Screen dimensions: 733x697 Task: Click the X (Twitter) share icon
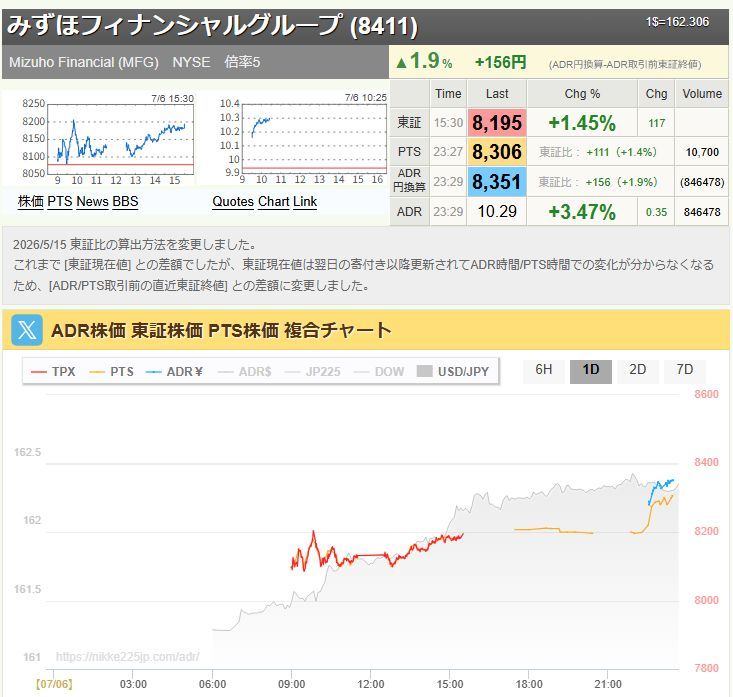27,330
